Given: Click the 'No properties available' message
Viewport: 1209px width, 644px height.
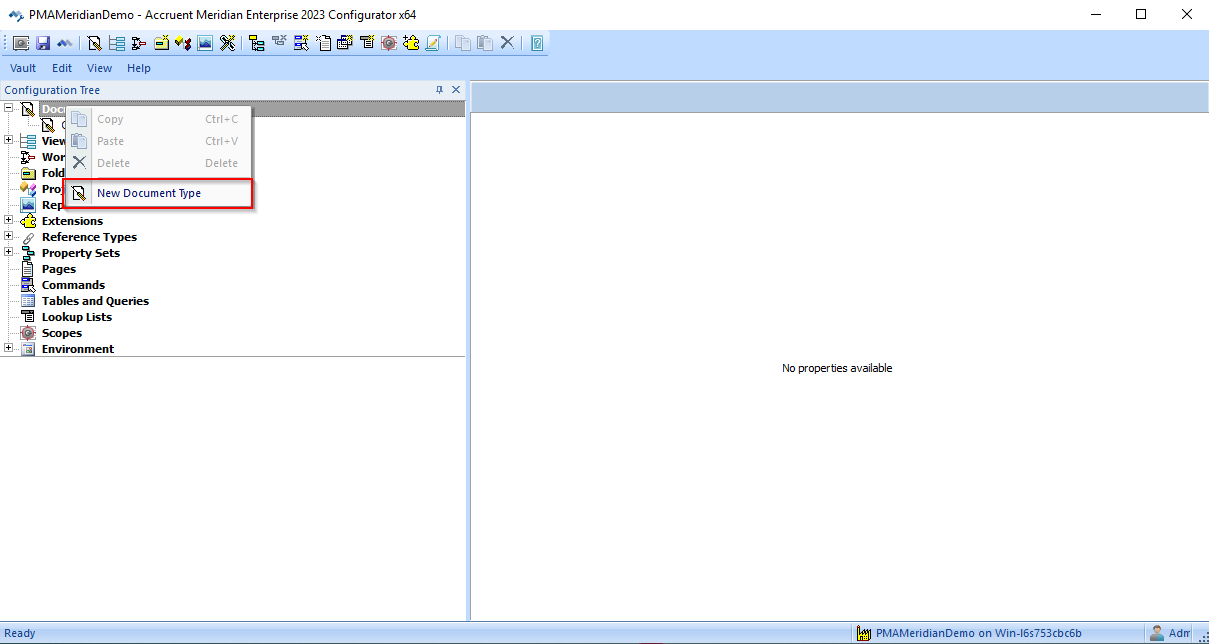Looking at the screenshot, I should 837,368.
